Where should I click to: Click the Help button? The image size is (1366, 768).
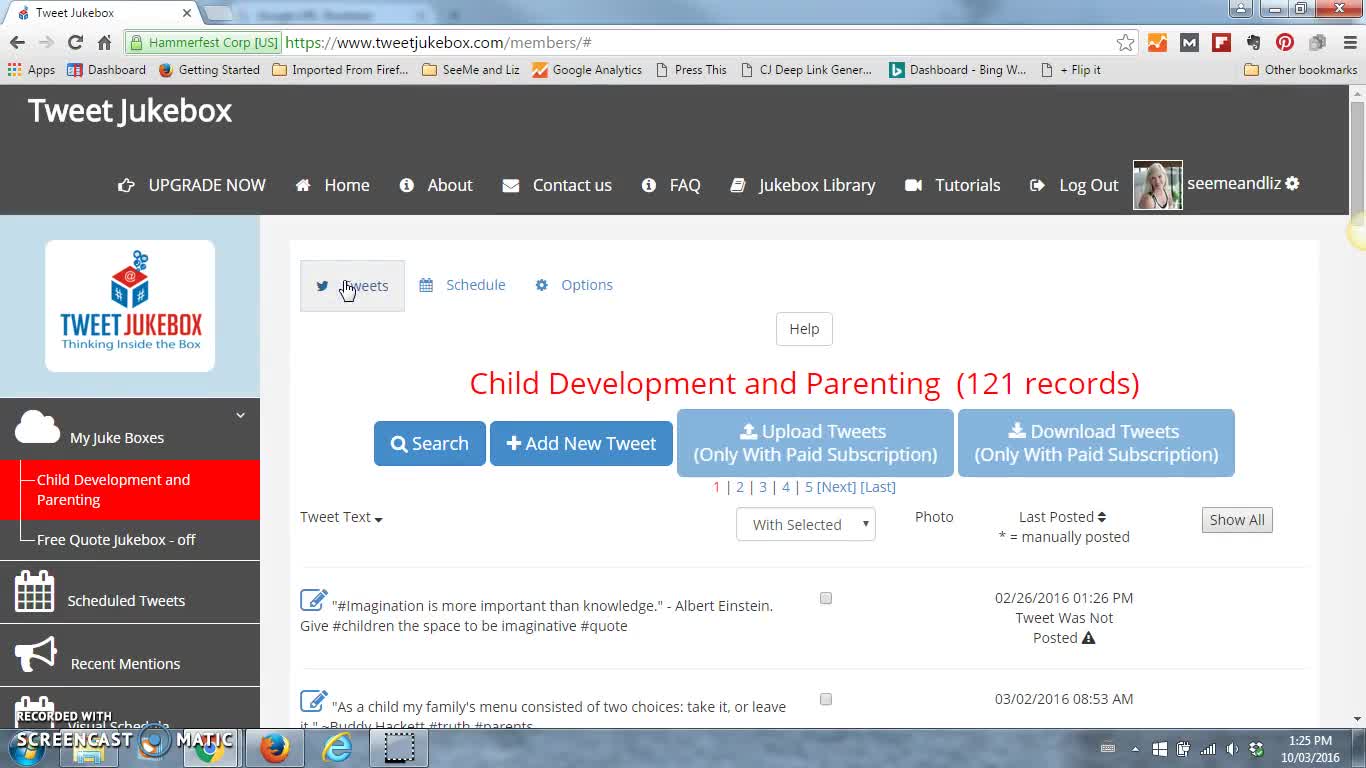(804, 329)
